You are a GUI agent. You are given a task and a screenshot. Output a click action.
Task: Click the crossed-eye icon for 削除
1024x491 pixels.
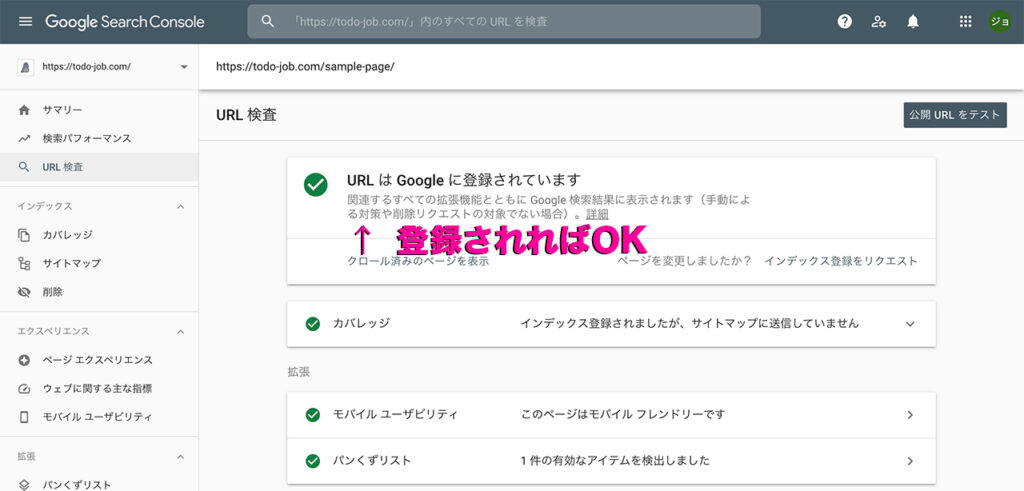(x=24, y=293)
